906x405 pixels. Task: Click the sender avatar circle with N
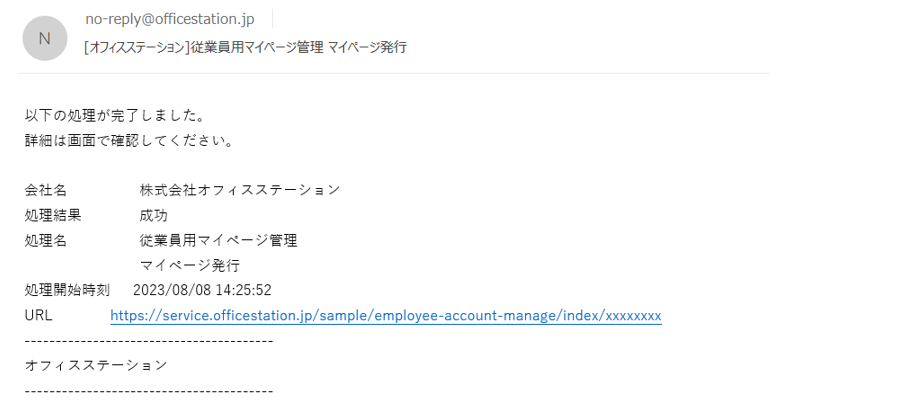point(44,38)
